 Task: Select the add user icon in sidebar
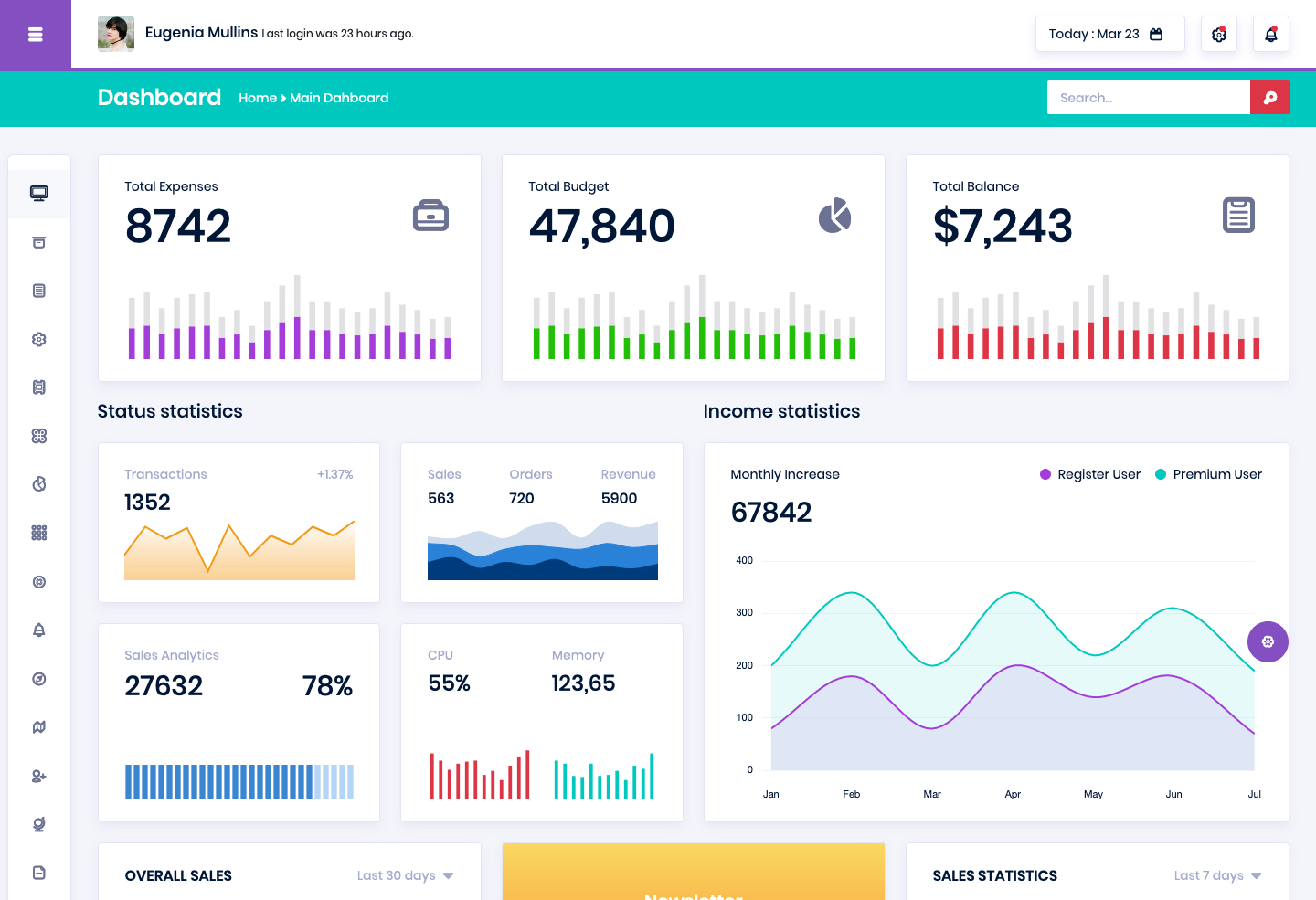[39, 776]
